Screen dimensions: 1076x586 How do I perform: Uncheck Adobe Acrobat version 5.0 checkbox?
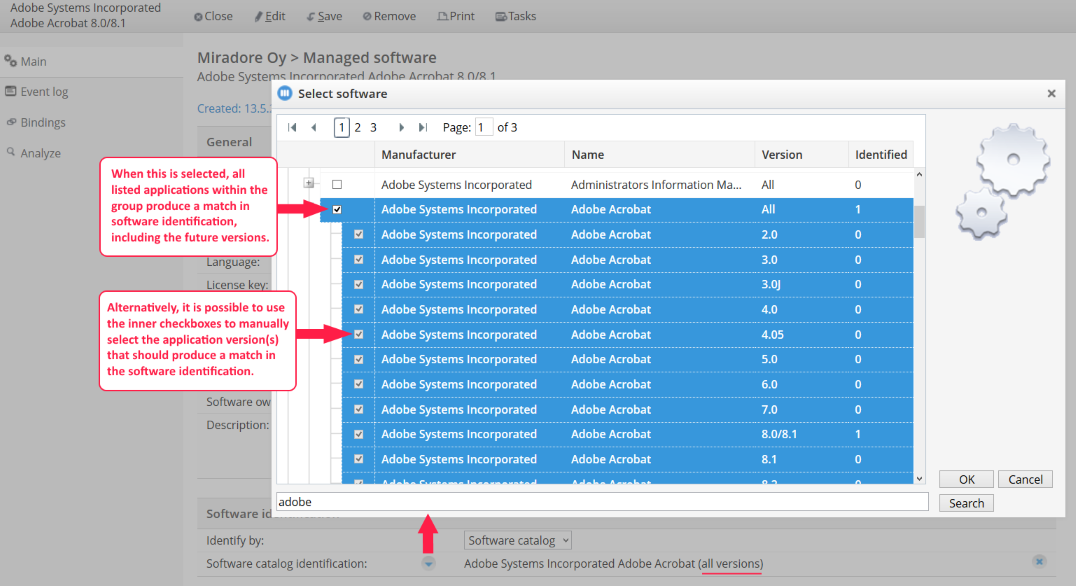(x=359, y=359)
